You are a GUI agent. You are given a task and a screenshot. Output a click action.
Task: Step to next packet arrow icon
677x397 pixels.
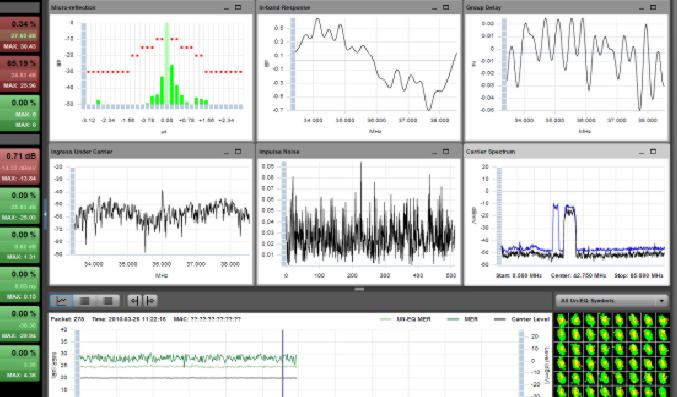click(x=150, y=301)
